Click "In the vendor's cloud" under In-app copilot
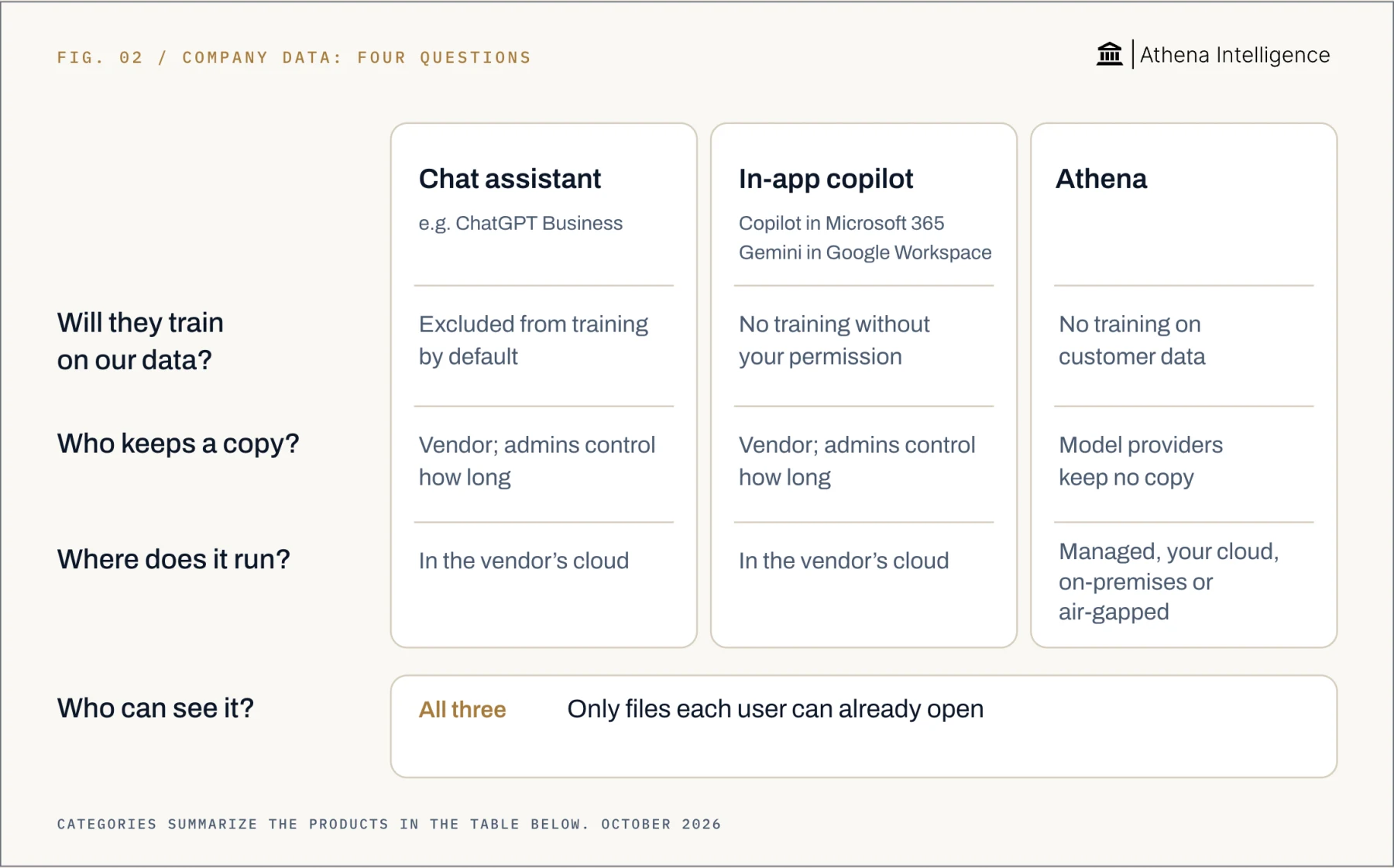 843,561
